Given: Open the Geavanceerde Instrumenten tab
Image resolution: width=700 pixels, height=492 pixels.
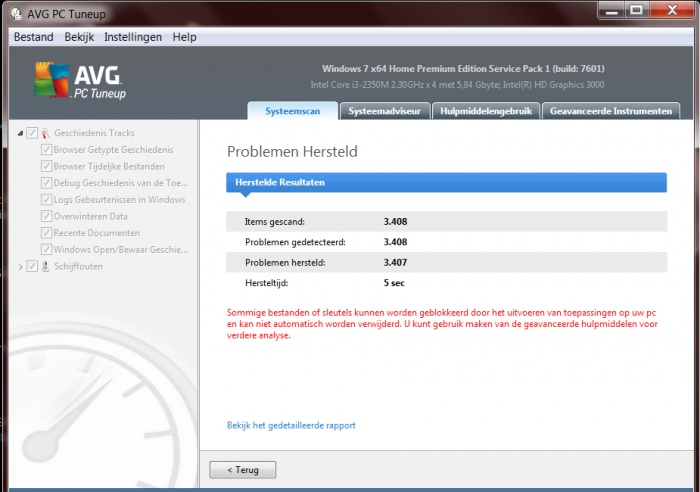Looking at the screenshot, I should tap(611, 111).
